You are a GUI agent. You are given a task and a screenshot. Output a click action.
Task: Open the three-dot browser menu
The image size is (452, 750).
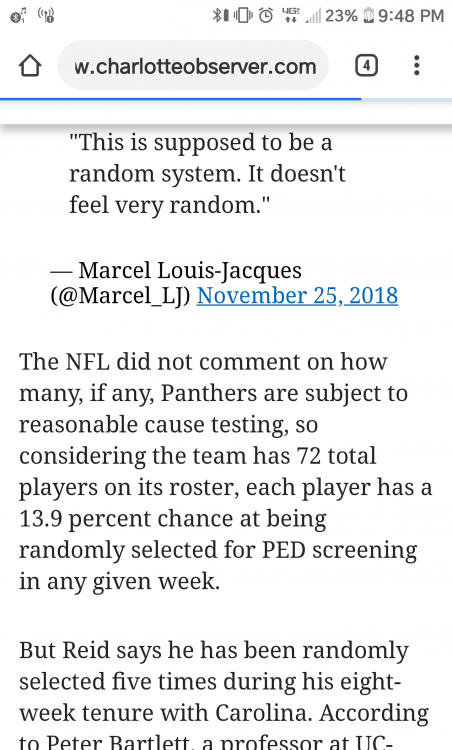(417, 66)
